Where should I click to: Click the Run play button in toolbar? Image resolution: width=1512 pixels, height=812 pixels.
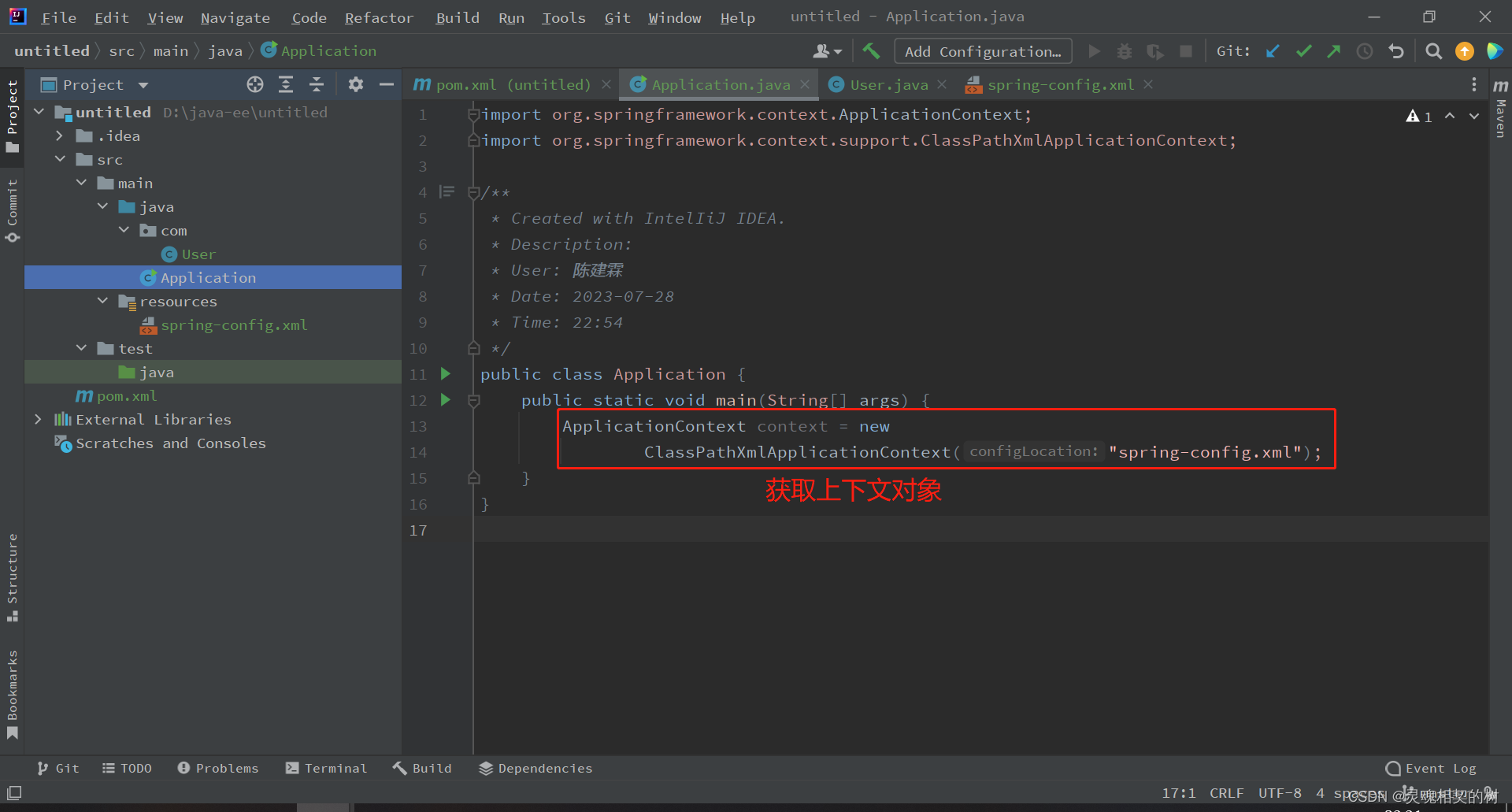point(1094,51)
